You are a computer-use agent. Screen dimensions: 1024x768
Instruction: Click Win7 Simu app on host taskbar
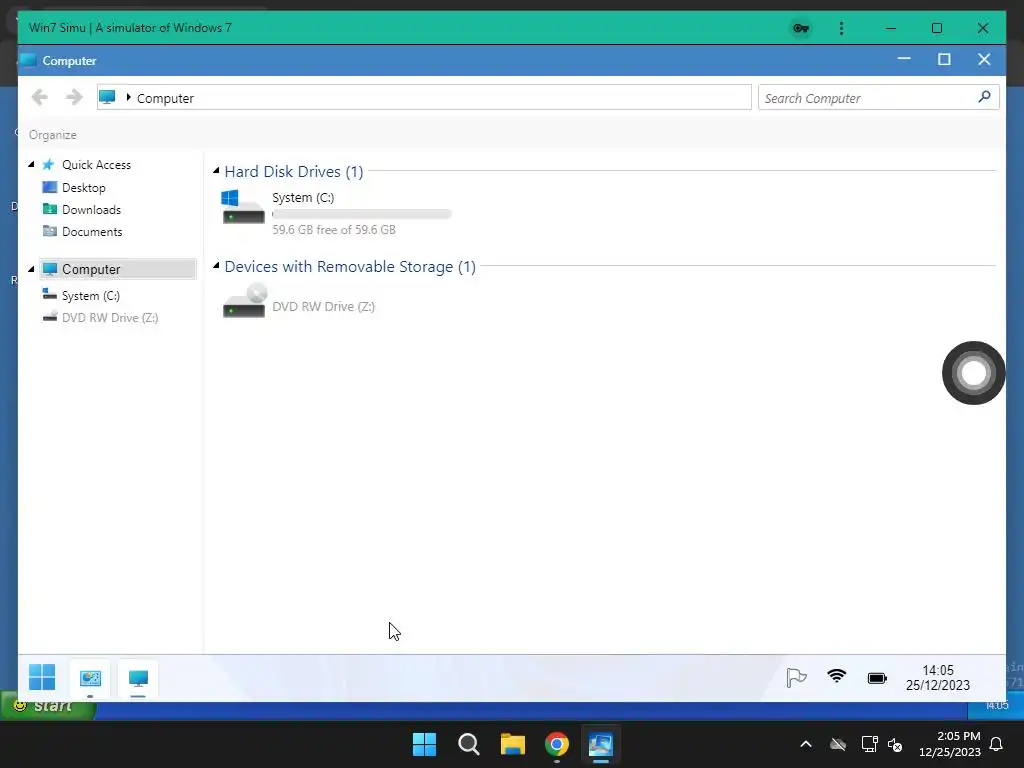[600, 744]
